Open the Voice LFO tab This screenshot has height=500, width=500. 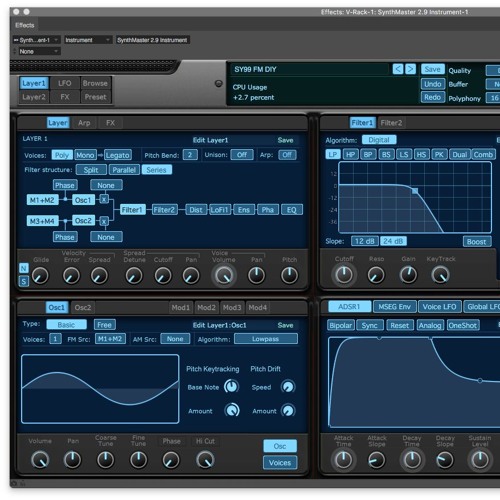[x=440, y=307]
